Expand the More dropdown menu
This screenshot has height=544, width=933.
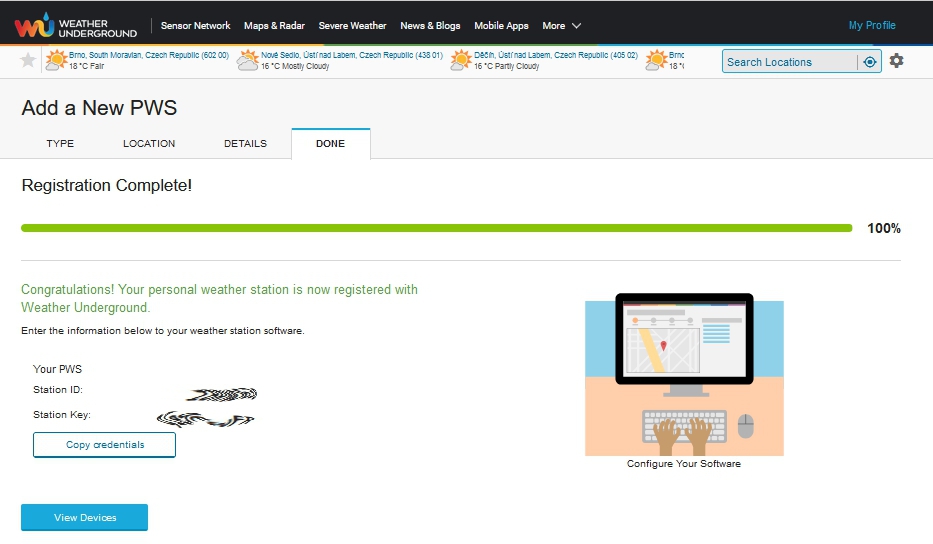click(x=561, y=26)
